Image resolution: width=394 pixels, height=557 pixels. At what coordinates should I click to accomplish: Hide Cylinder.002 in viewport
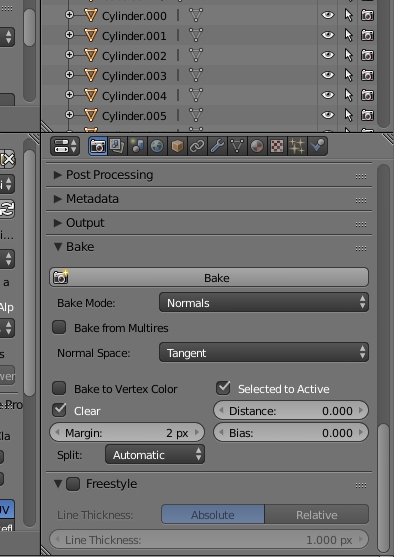pyautogui.click(x=328, y=55)
